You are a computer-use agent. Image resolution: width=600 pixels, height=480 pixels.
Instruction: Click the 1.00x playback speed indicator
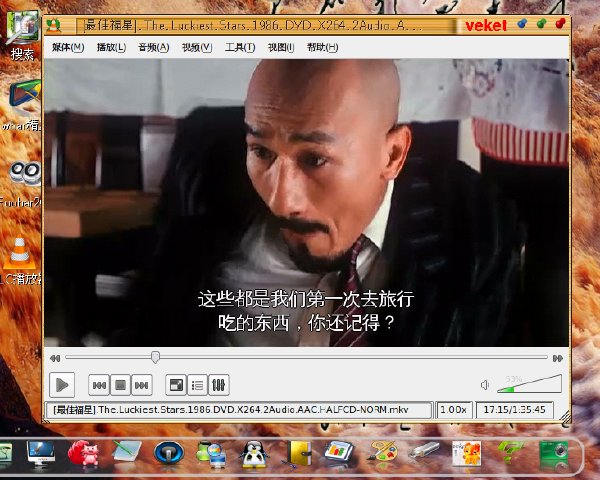(x=454, y=410)
